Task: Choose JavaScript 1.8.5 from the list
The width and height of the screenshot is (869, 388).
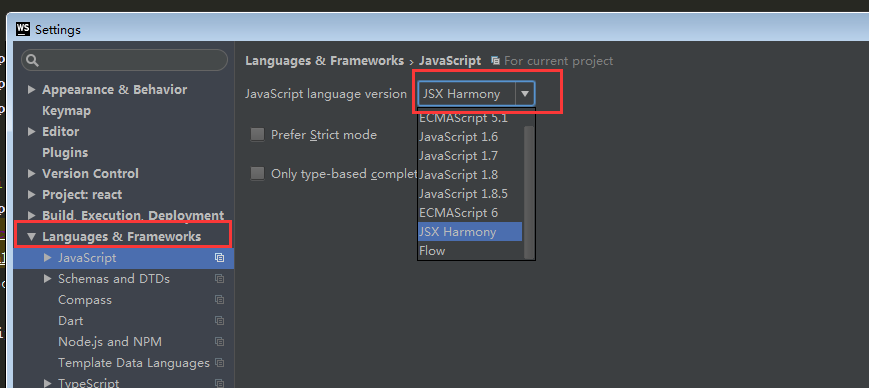Action: (x=470, y=193)
